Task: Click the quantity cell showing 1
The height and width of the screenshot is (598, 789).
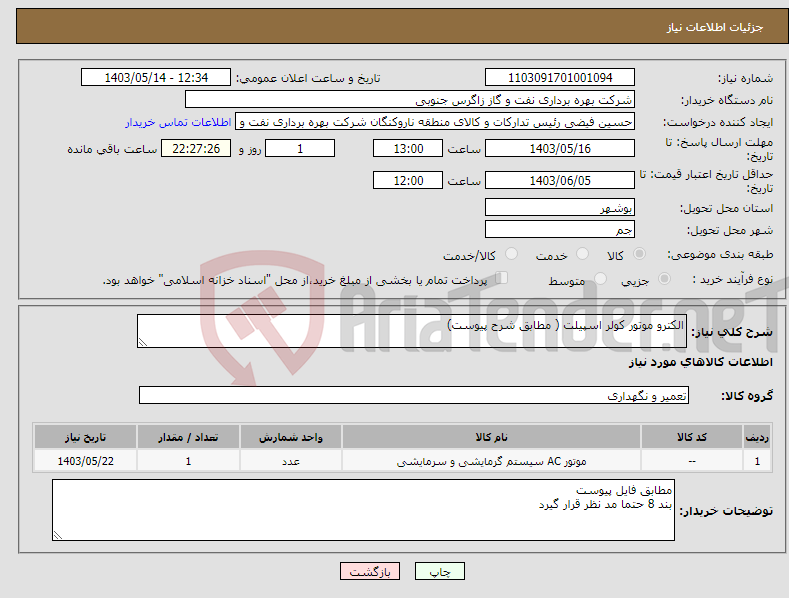Action: coord(188,461)
